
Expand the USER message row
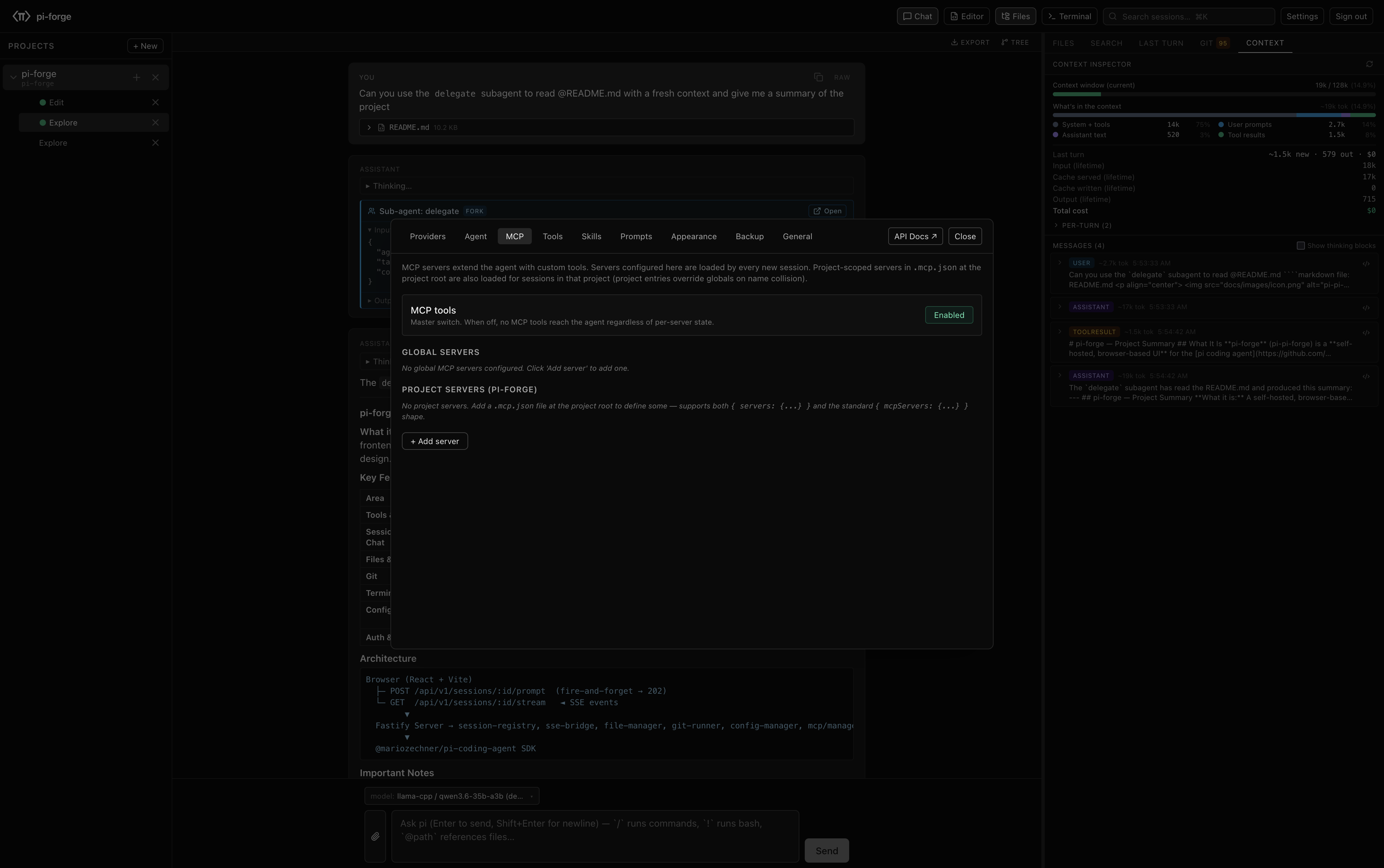(1060, 263)
